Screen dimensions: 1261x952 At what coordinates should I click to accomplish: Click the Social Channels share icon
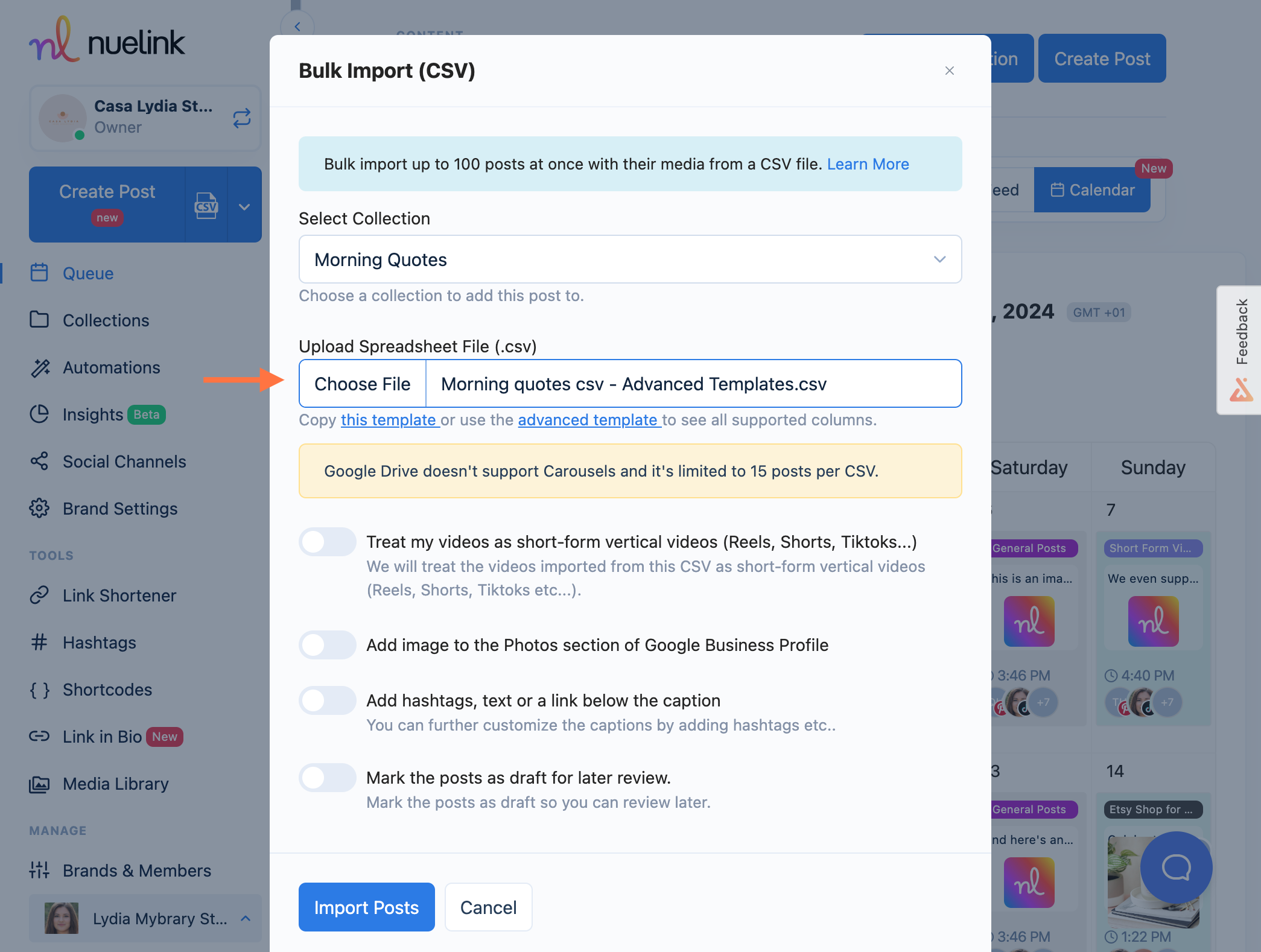[x=39, y=461]
